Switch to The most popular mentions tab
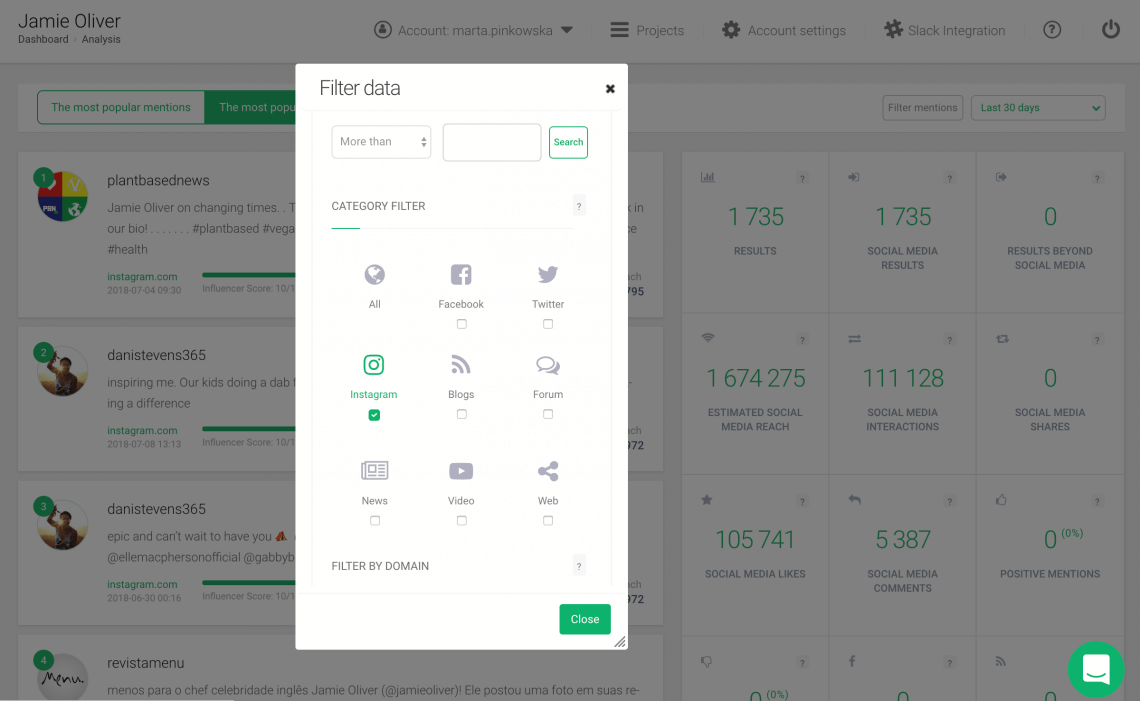The width and height of the screenshot is (1140, 701). [121, 108]
